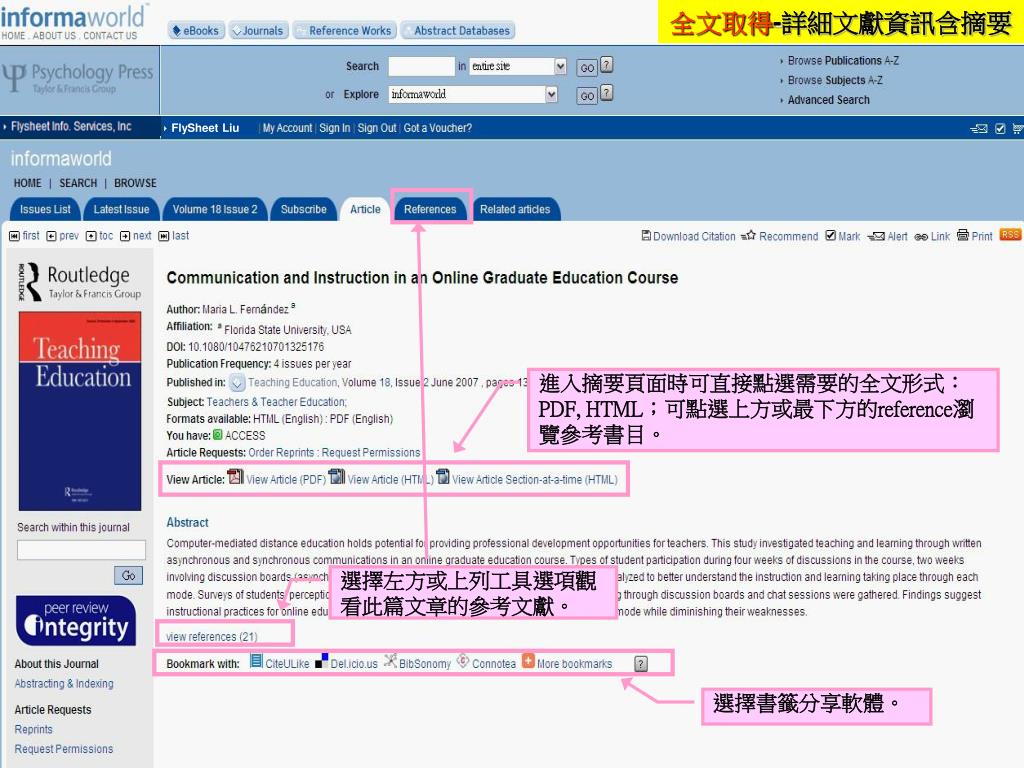Open the RSS feed icon

click(1010, 235)
